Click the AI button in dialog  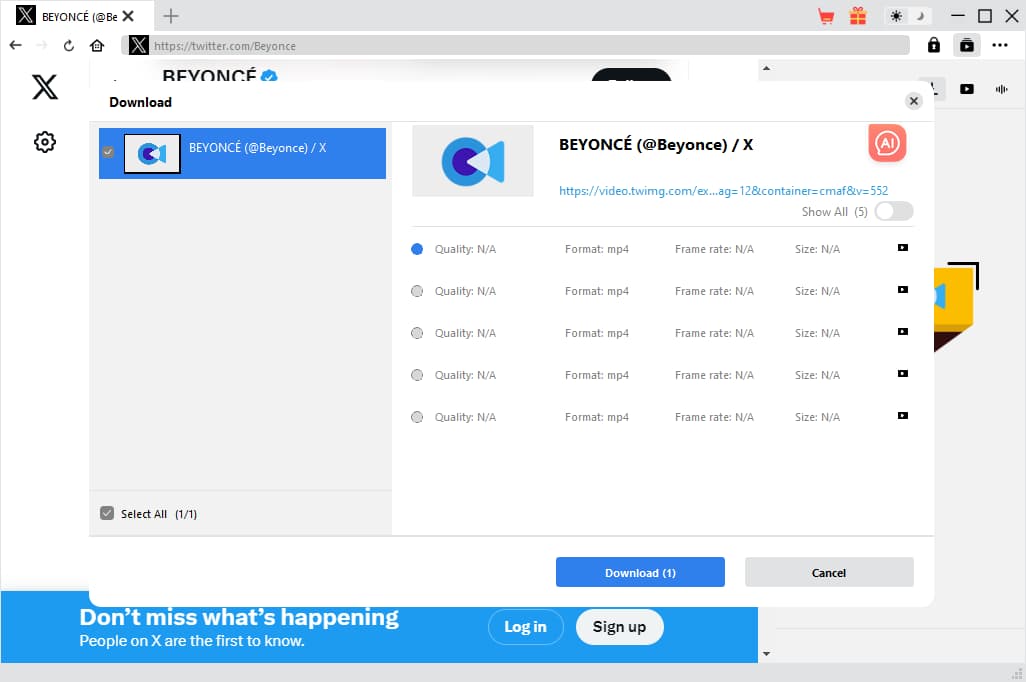pyautogui.click(x=887, y=143)
